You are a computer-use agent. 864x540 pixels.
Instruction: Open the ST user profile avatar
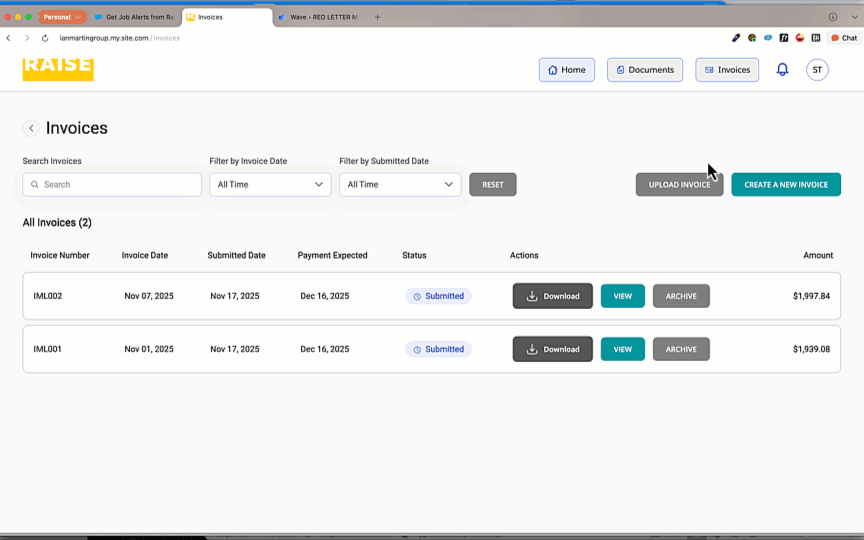[817, 70]
